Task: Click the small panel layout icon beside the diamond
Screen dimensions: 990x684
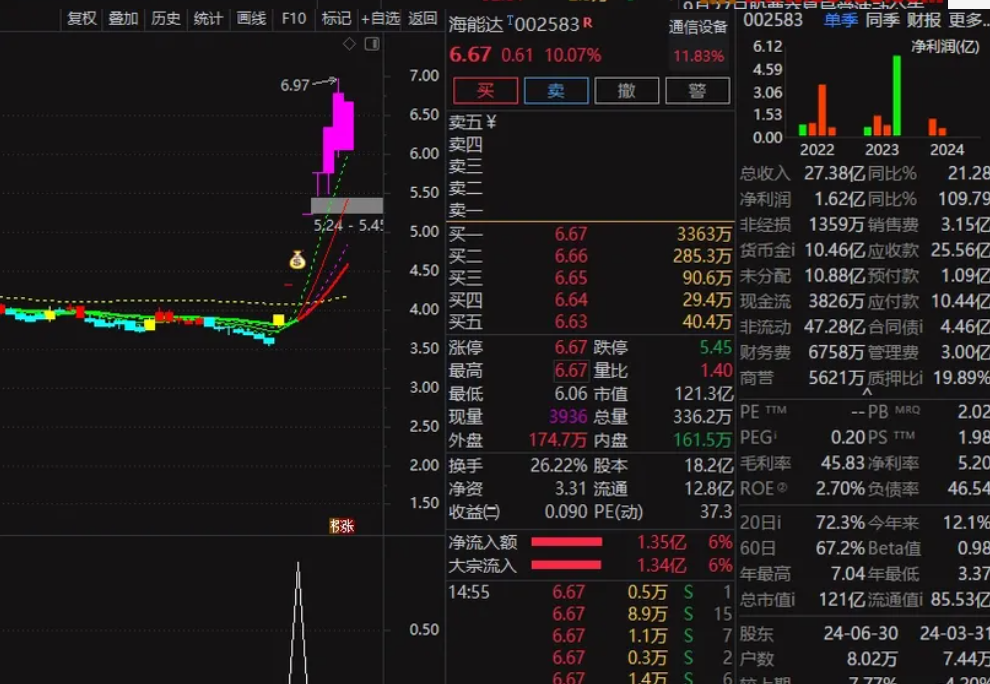Action: [x=371, y=42]
